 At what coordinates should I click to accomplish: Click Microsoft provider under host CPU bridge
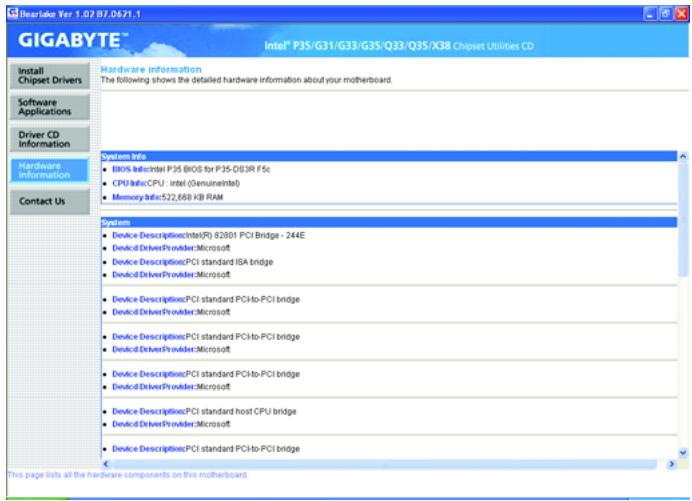pos(171,424)
